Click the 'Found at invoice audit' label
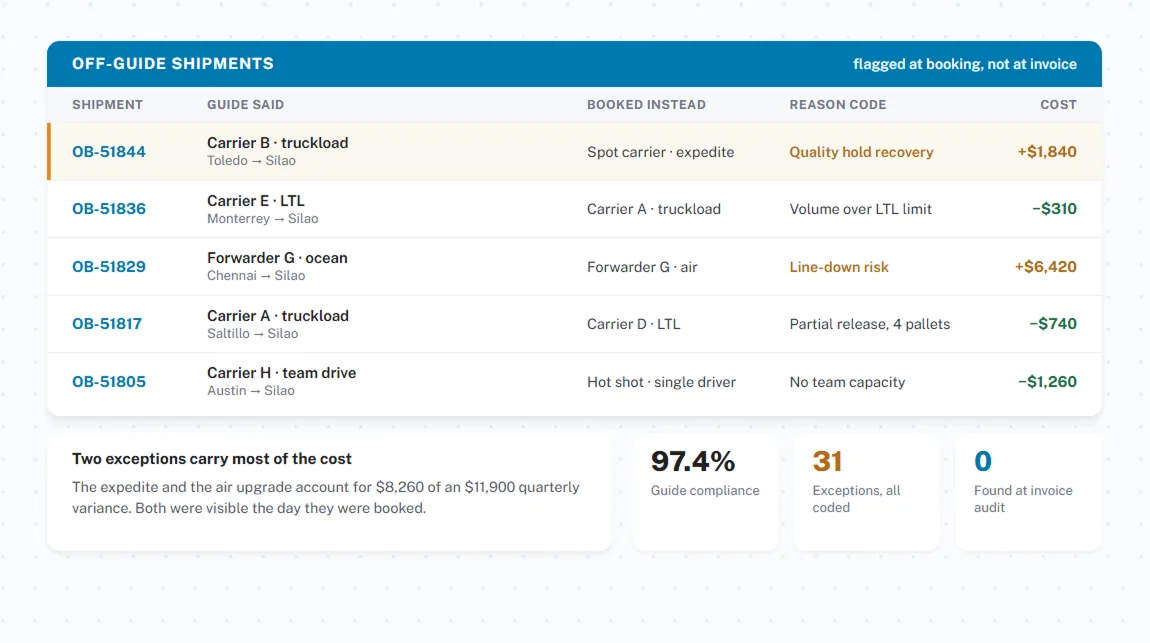Viewport: 1150px width, 643px height. click(x=1023, y=499)
